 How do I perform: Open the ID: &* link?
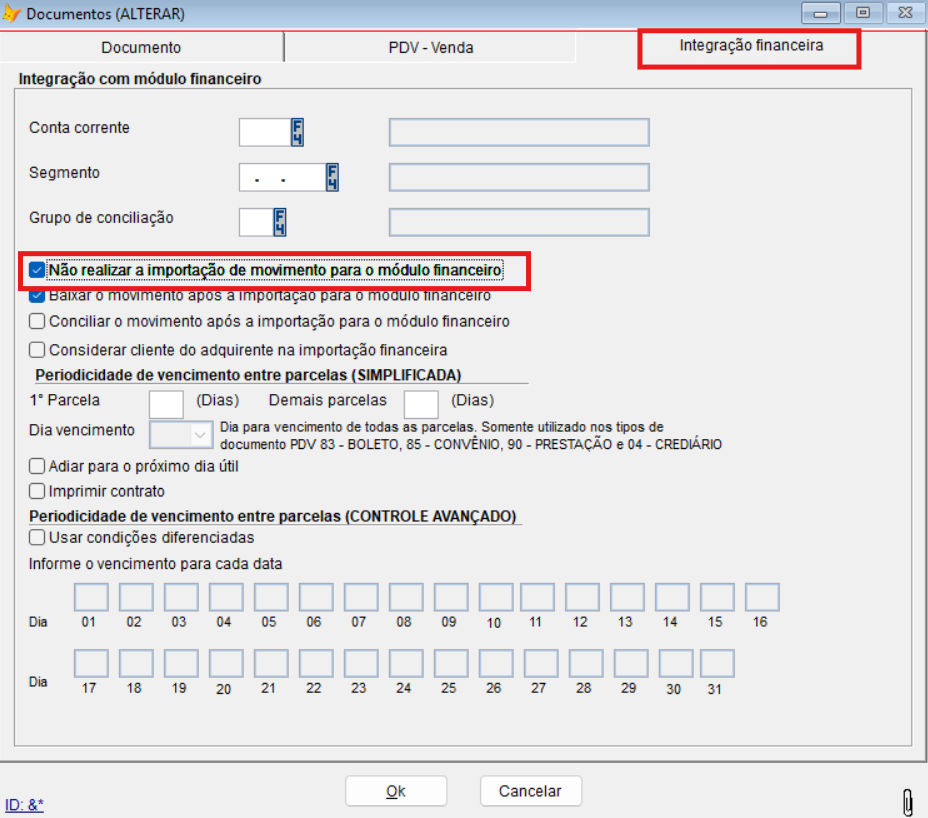24,804
